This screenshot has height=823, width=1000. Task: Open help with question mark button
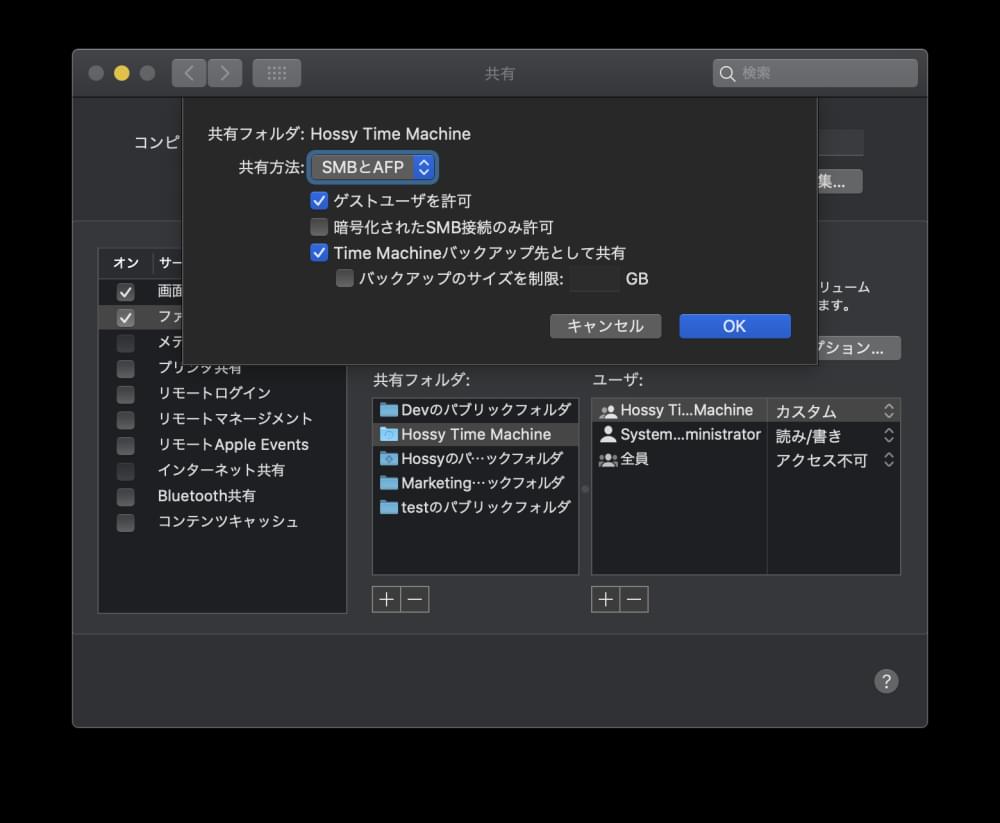(886, 681)
